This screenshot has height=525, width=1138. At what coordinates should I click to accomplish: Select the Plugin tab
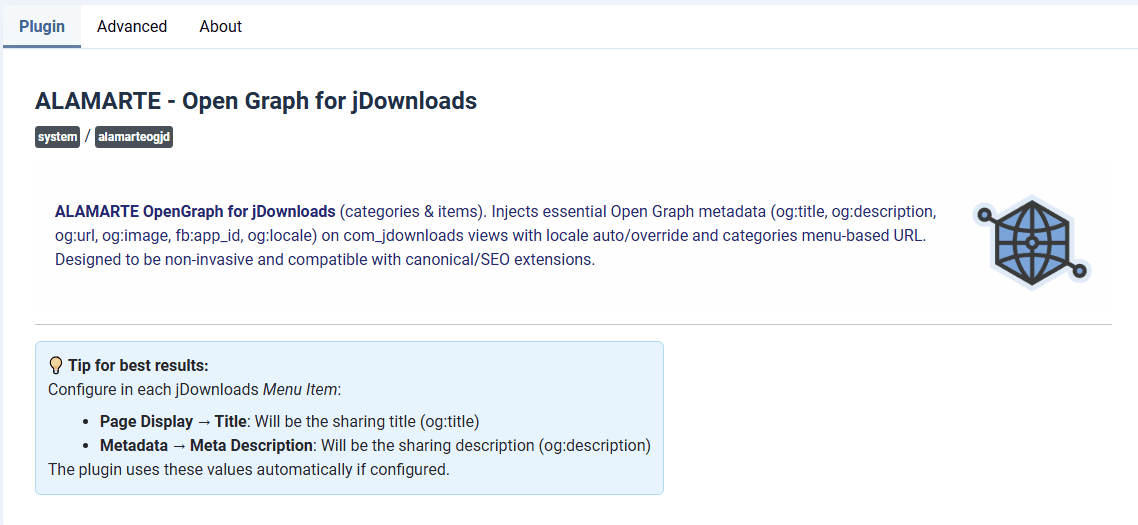[42, 27]
